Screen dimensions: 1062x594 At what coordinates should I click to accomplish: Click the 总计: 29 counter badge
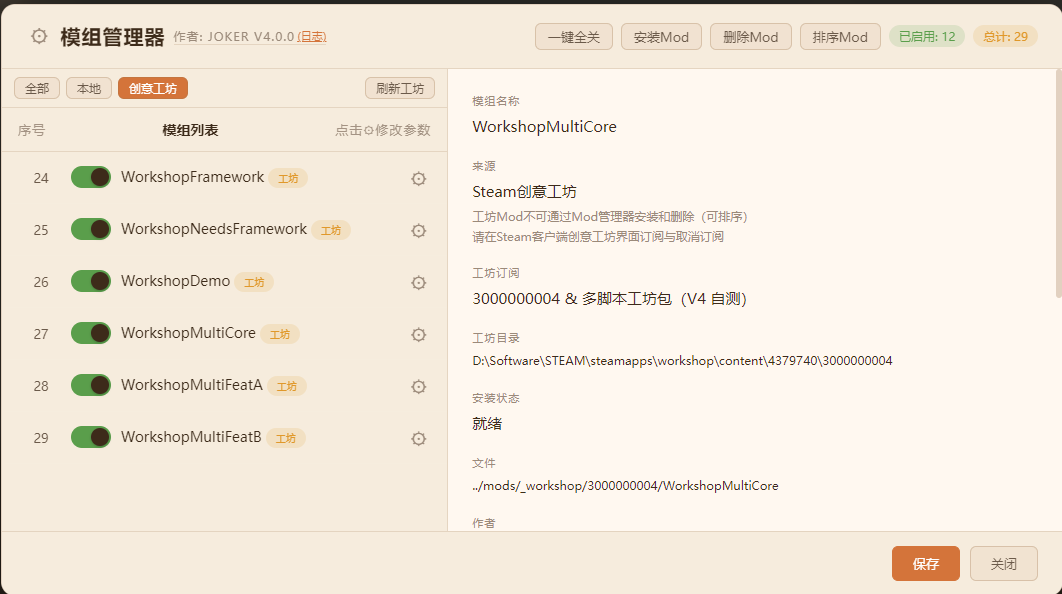click(x=1005, y=37)
